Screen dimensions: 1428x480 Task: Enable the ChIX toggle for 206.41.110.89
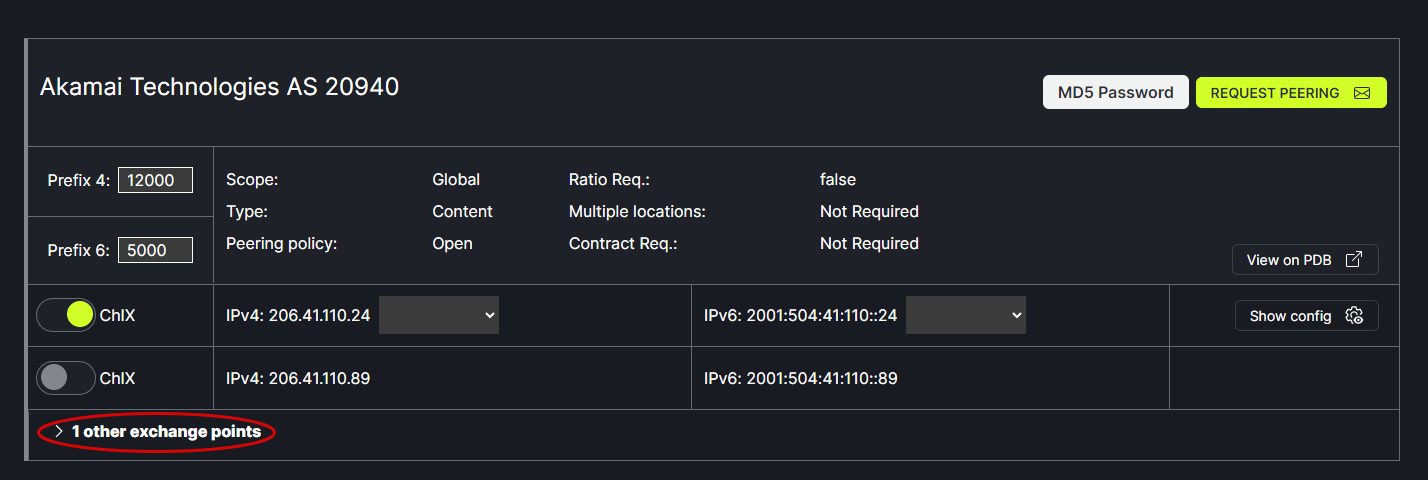[66, 378]
